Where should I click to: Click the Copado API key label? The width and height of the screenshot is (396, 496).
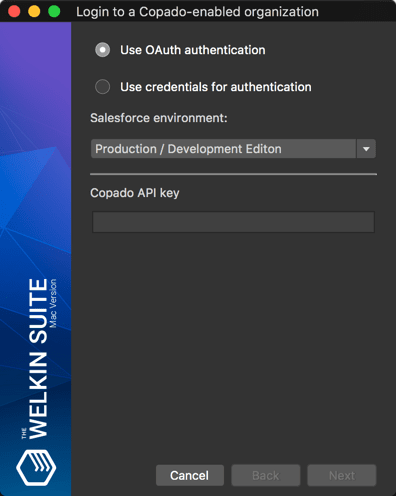(x=135, y=193)
